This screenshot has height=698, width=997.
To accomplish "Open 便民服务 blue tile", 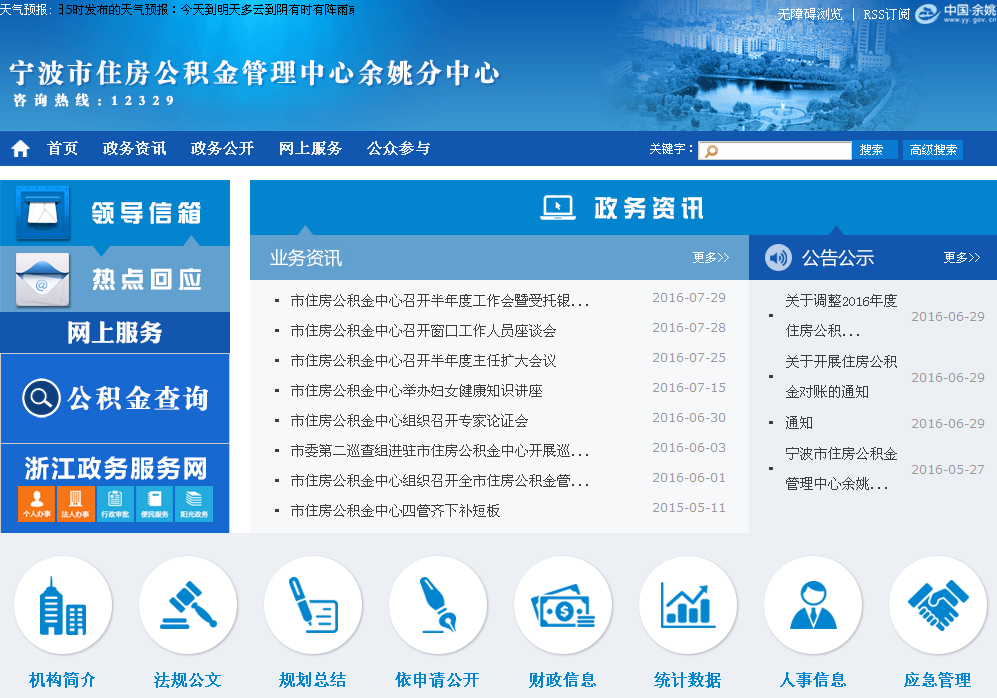I will [x=155, y=504].
